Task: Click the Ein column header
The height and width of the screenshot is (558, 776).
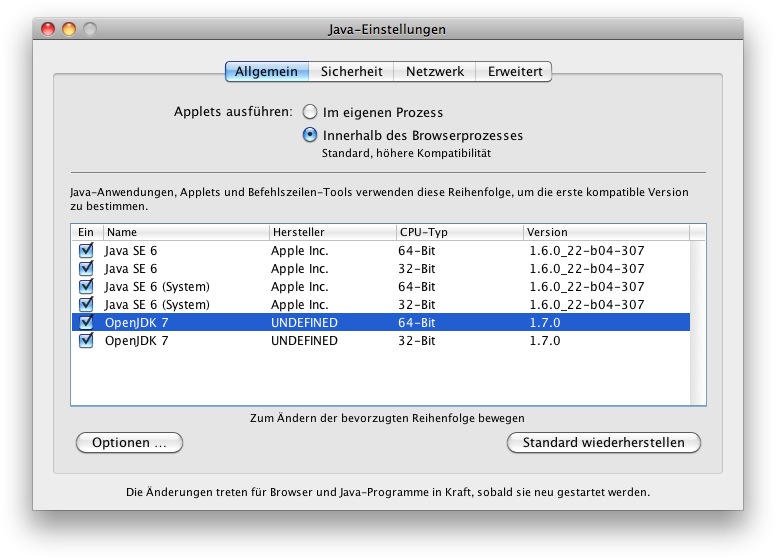Action: 87,232
